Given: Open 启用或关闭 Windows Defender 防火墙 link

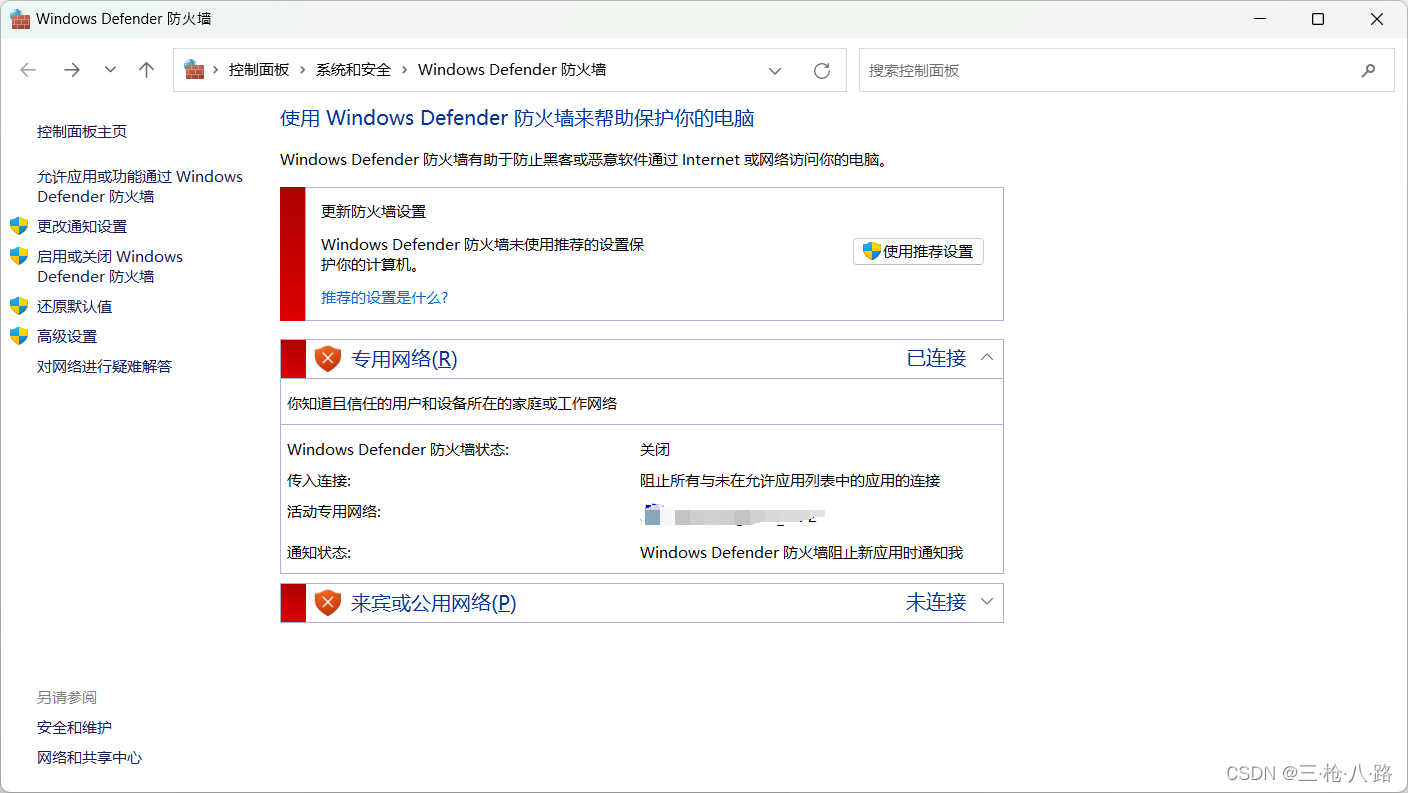Looking at the screenshot, I should [x=110, y=267].
